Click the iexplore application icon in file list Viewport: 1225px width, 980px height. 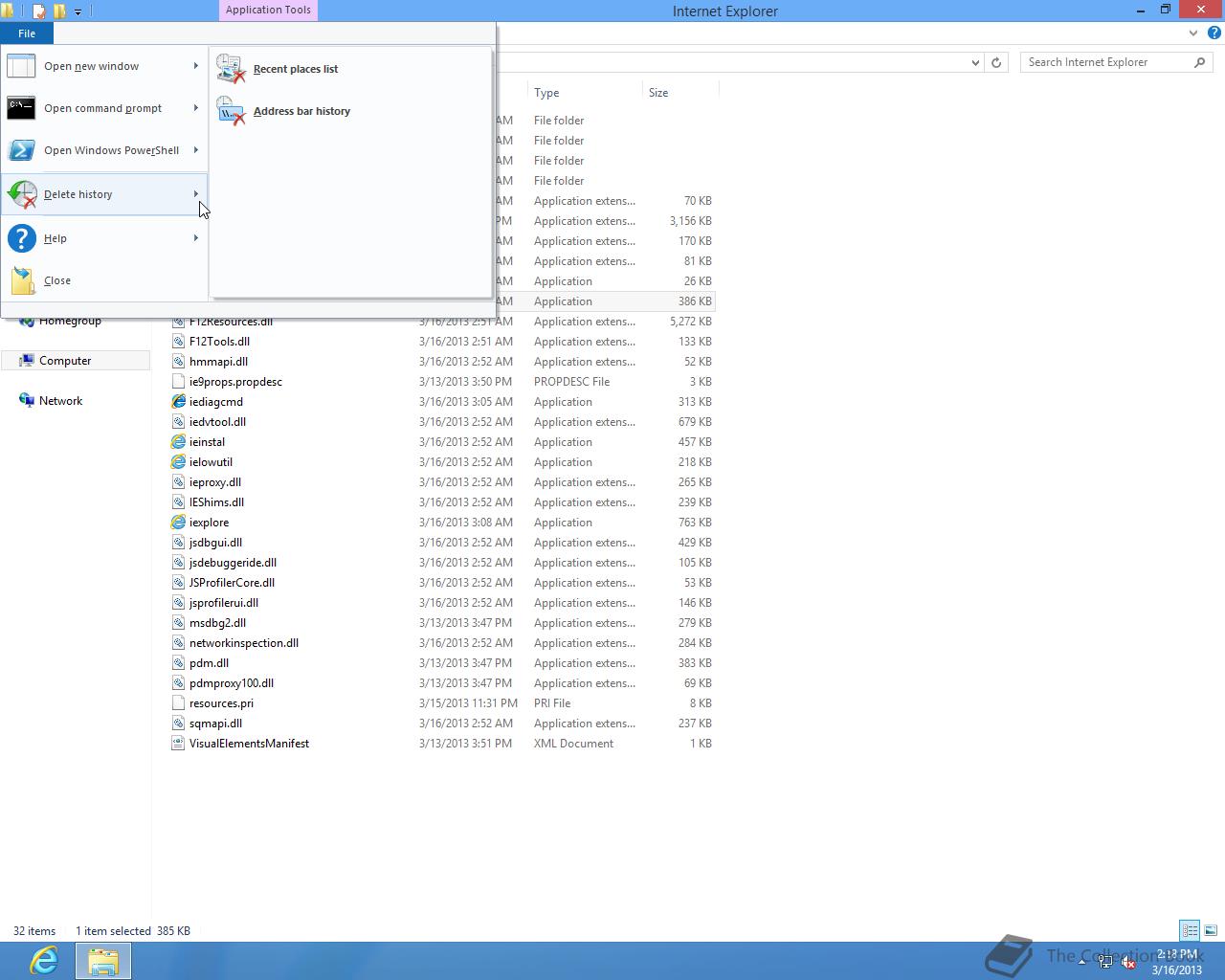tap(178, 523)
